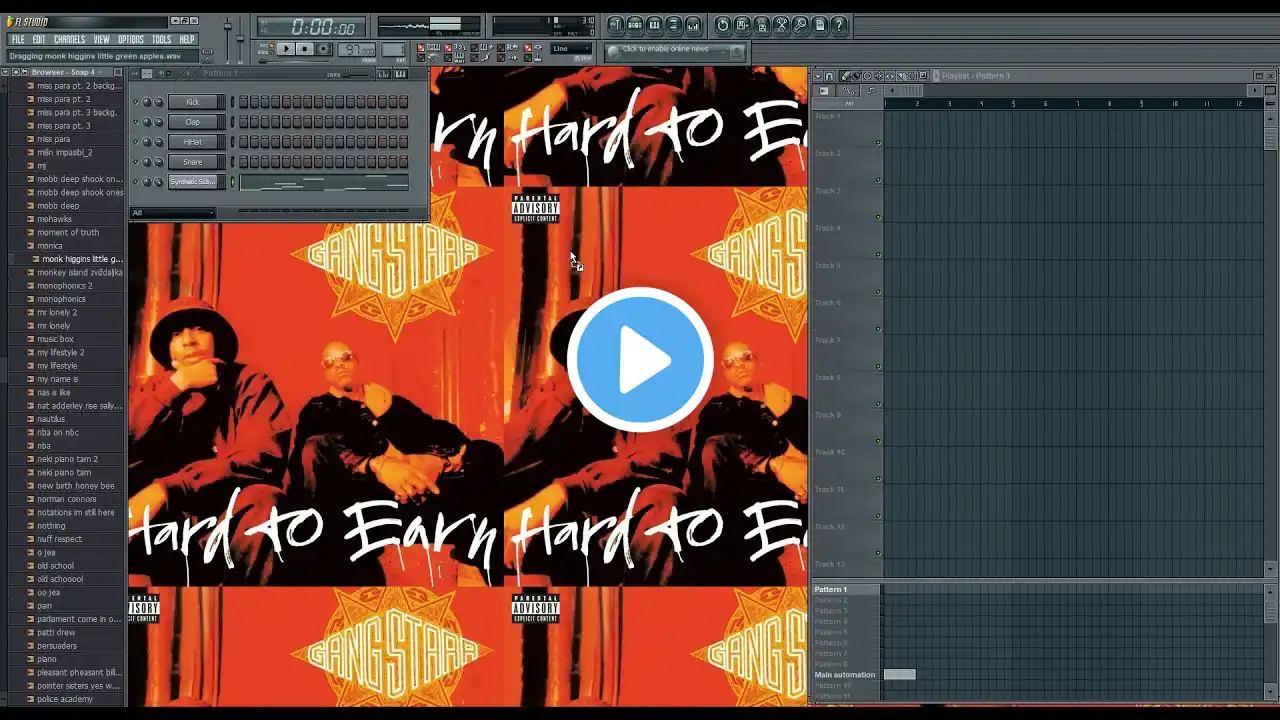1280x720 pixels.
Task: Open the FILE menu
Action: coord(18,40)
